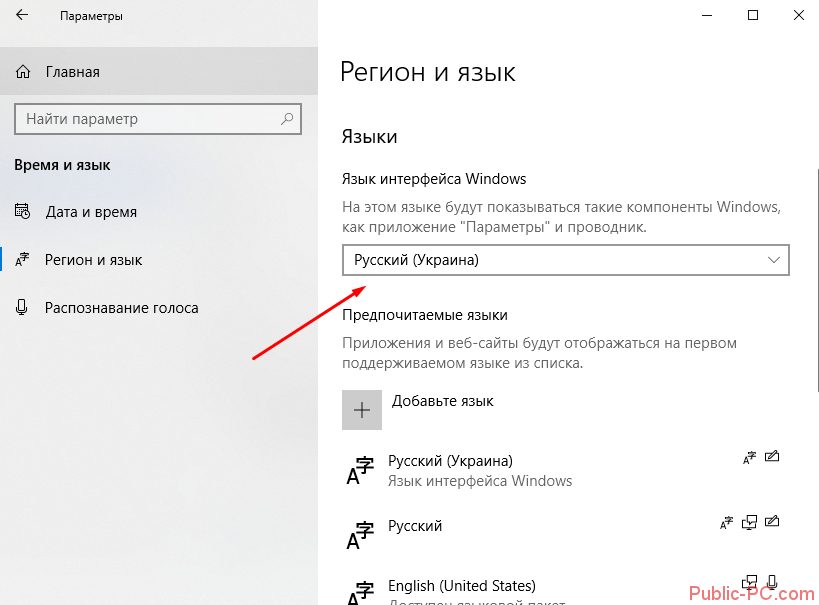Image resolution: width=819 pixels, height=605 pixels.
Task: Select Регион и язык in sidebar
Action: click(x=159, y=260)
